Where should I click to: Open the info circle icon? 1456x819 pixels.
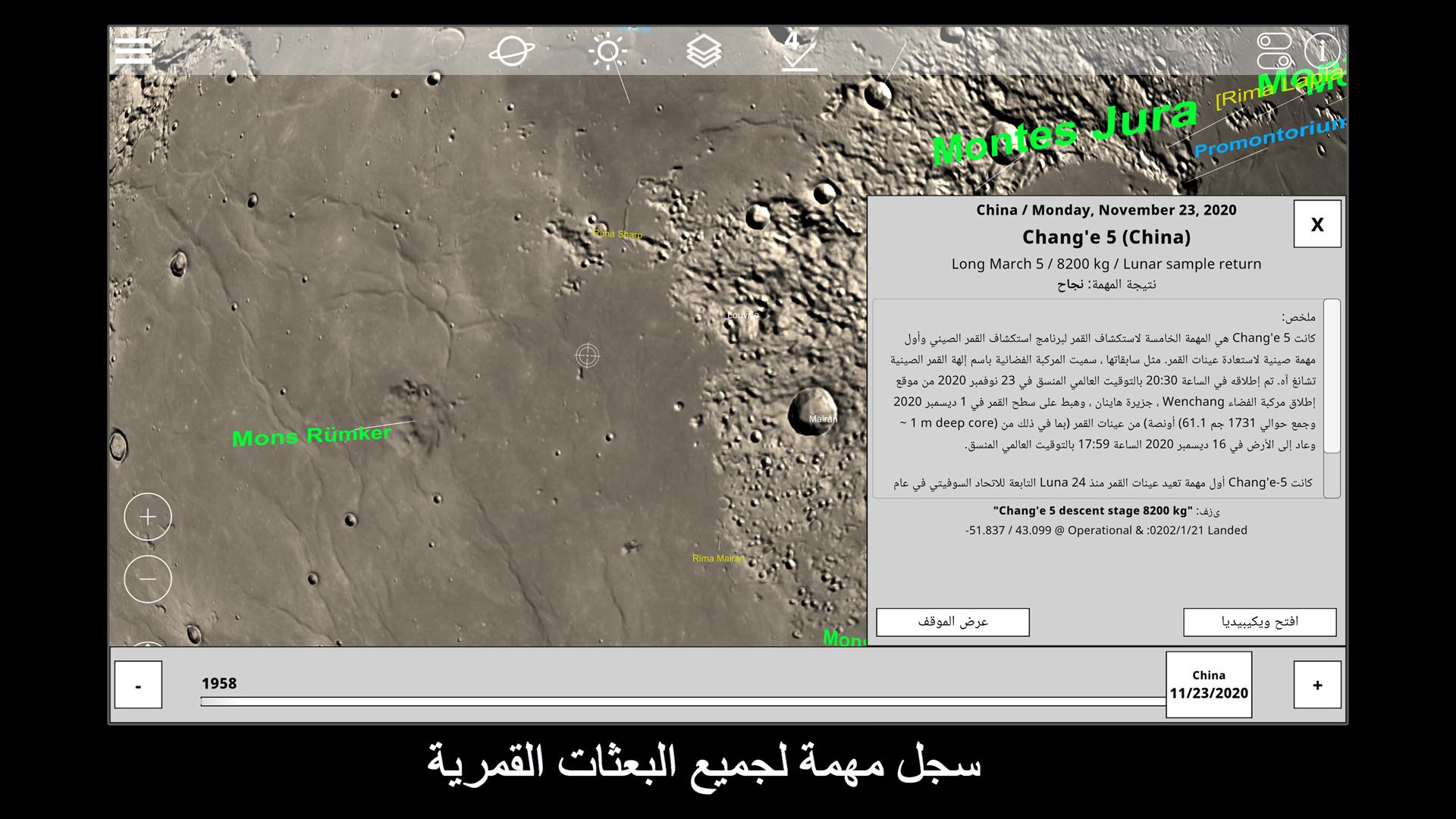(x=1323, y=51)
